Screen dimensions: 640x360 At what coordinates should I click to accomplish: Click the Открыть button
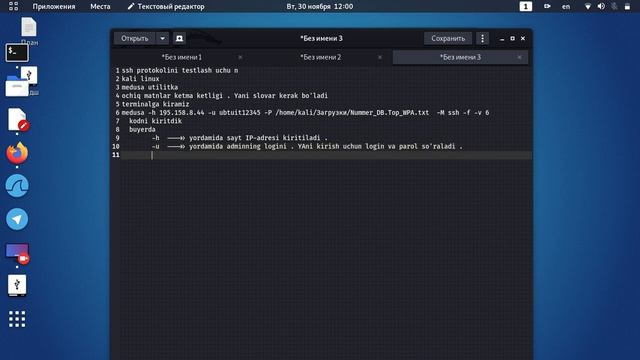135,38
